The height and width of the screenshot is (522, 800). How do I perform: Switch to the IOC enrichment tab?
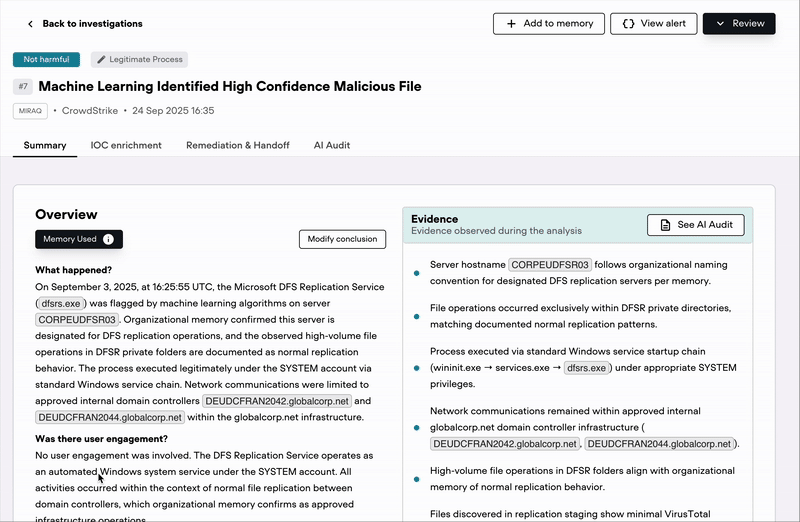point(126,145)
